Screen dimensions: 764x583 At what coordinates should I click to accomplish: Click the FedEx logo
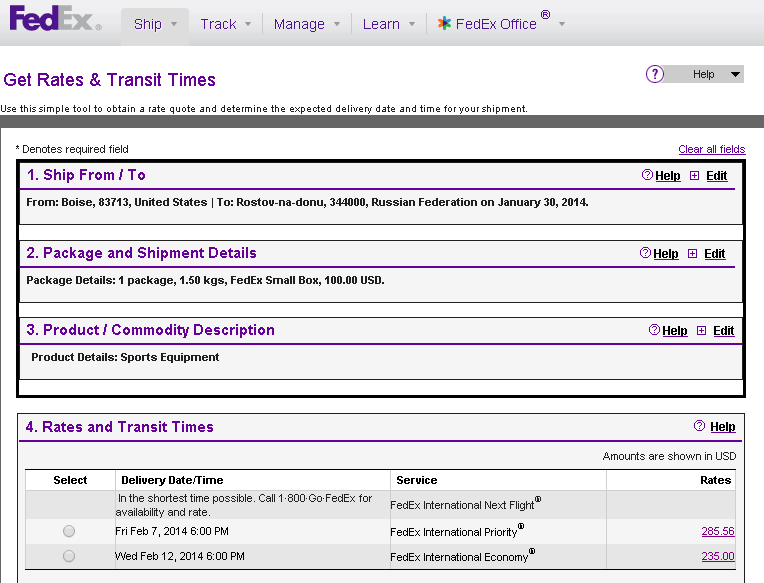pyautogui.click(x=55, y=19)
